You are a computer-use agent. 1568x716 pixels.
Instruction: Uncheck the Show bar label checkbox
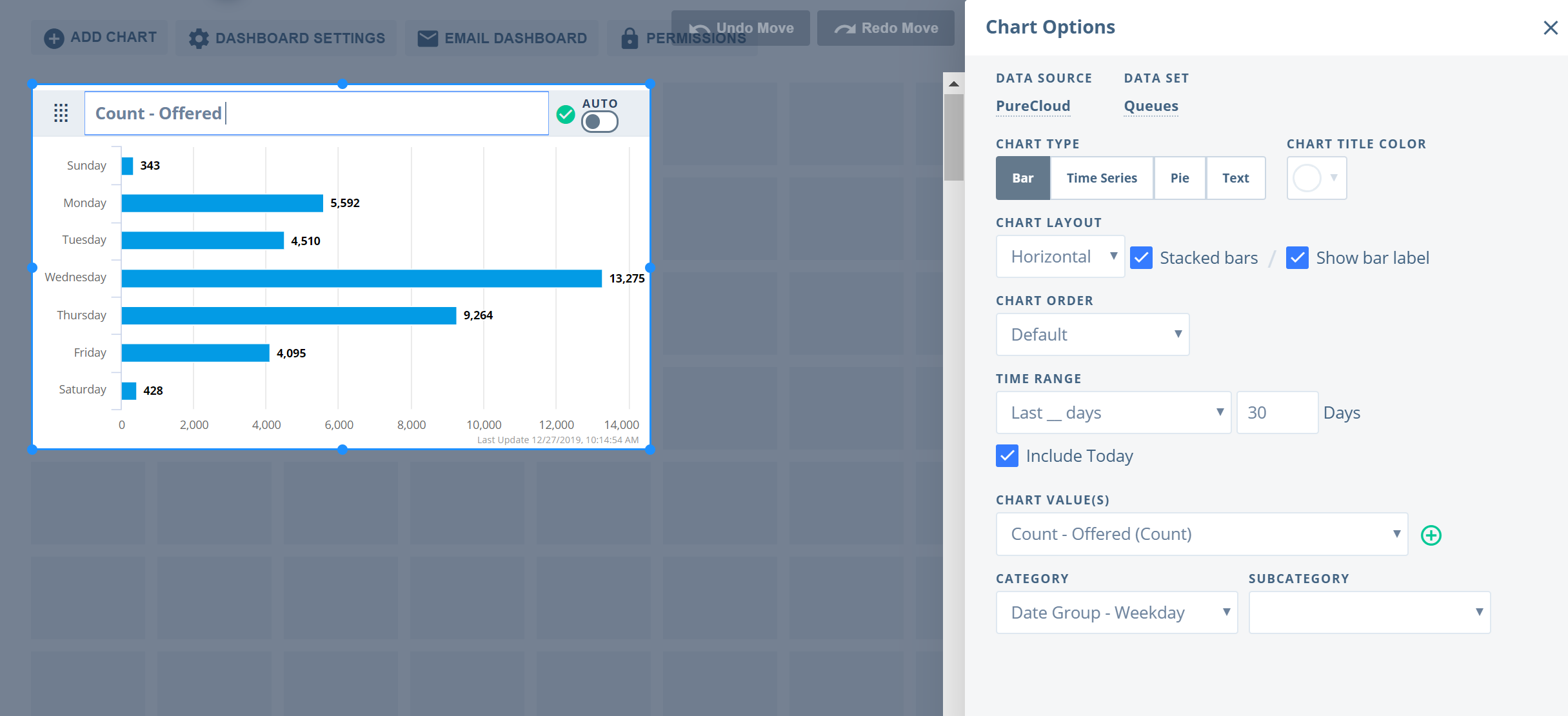pos(1298,257)
